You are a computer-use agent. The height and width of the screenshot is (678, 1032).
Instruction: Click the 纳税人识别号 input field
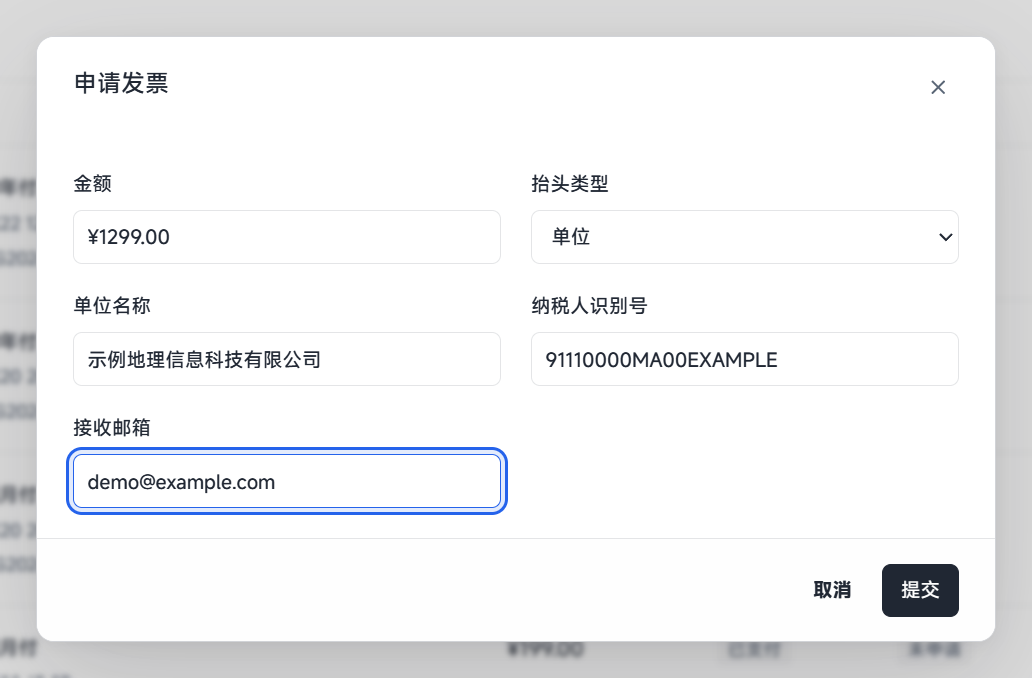click(744, 359)
